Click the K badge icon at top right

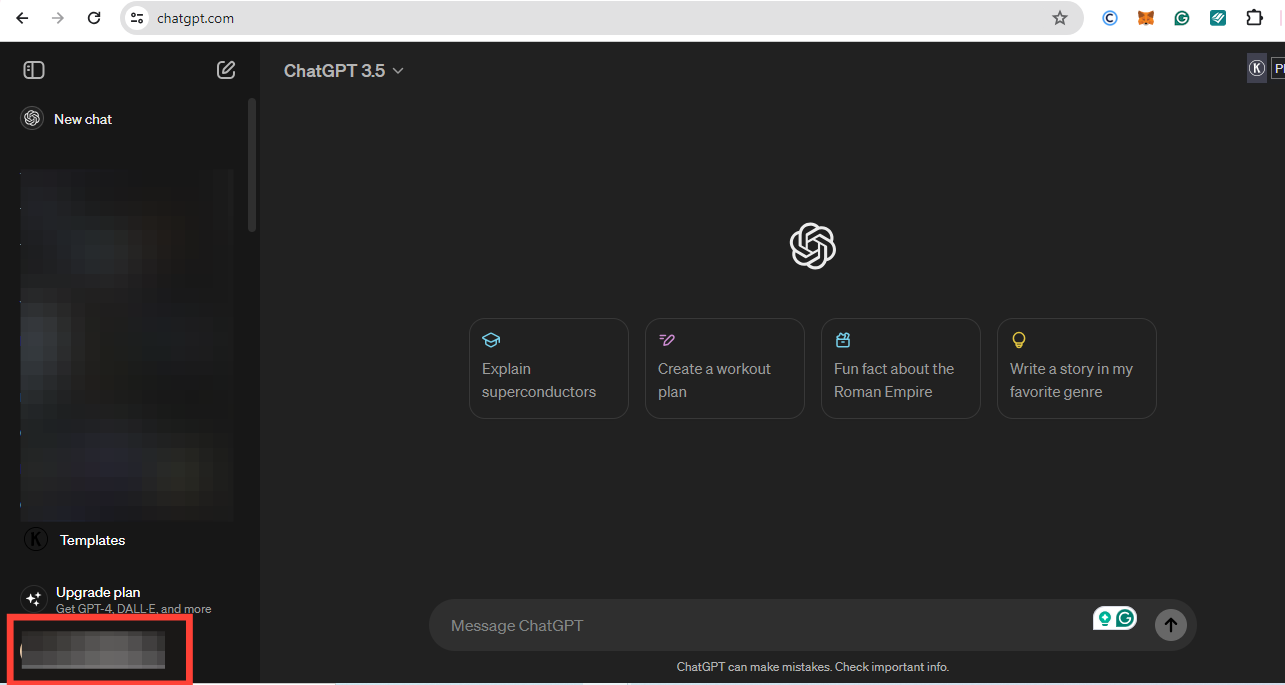(x=1257, y=69)
